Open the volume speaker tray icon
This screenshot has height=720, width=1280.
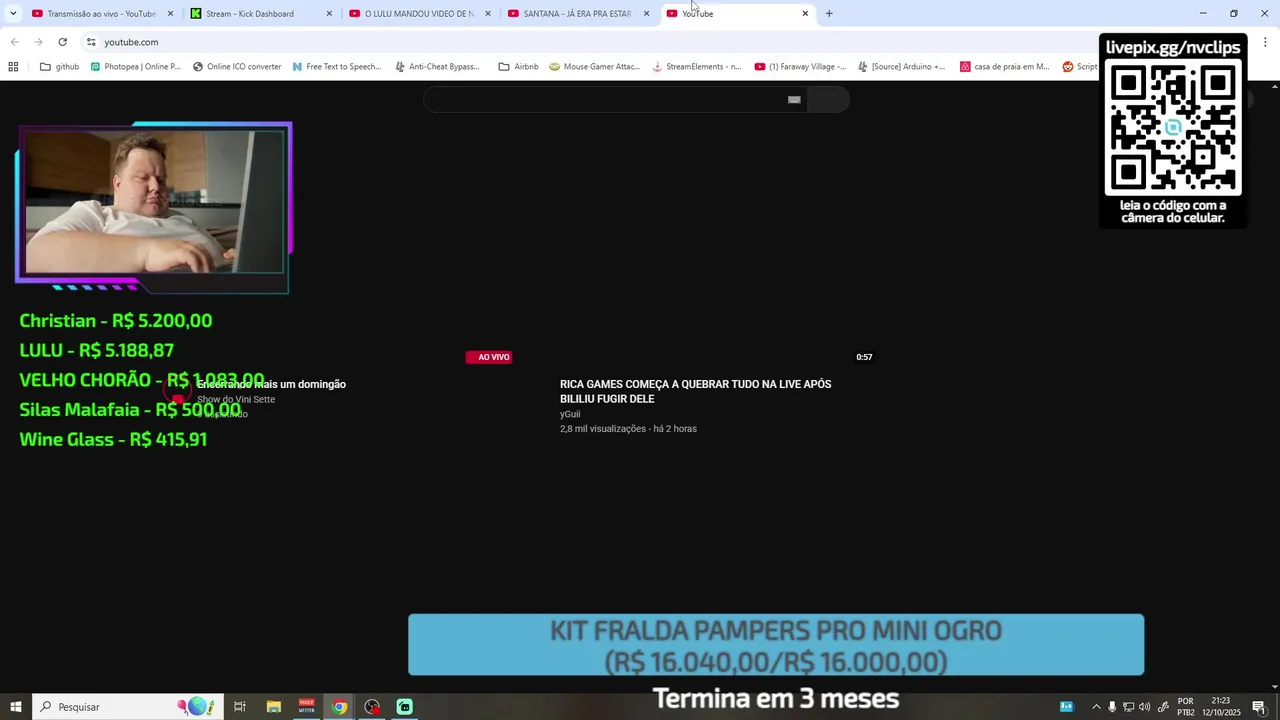pos(1144,707)
